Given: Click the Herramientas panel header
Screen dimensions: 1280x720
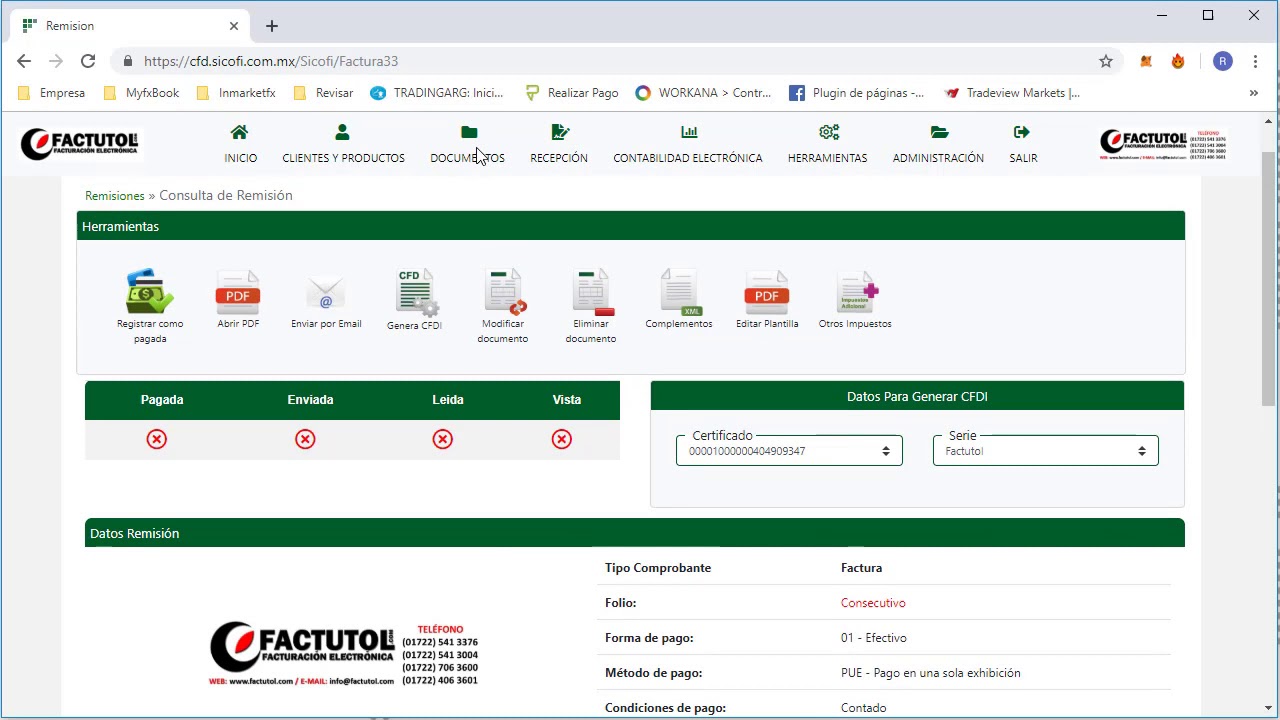Looking at the screenshot, I should tap(631, 226).
